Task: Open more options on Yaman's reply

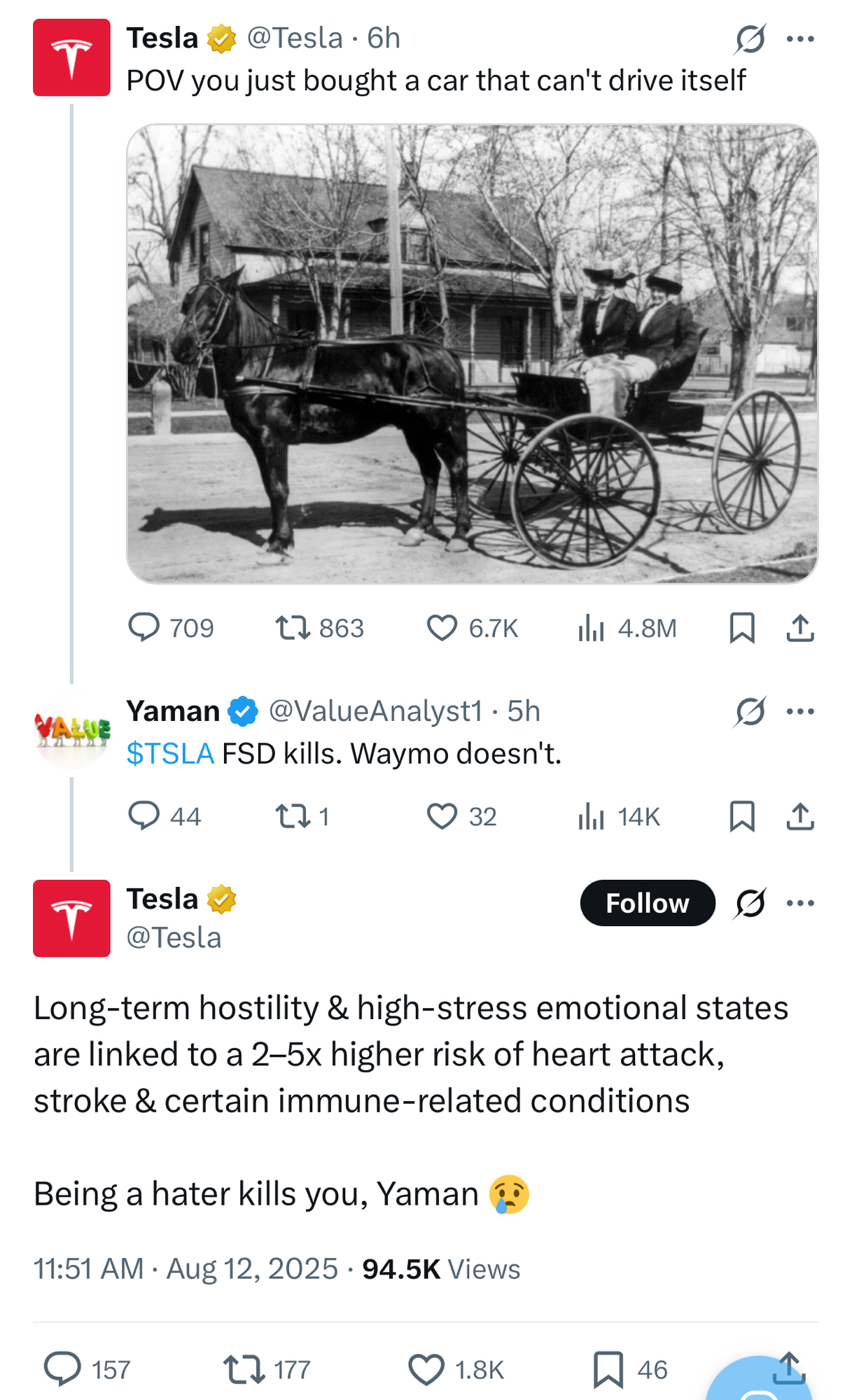Action: (800, 712)
